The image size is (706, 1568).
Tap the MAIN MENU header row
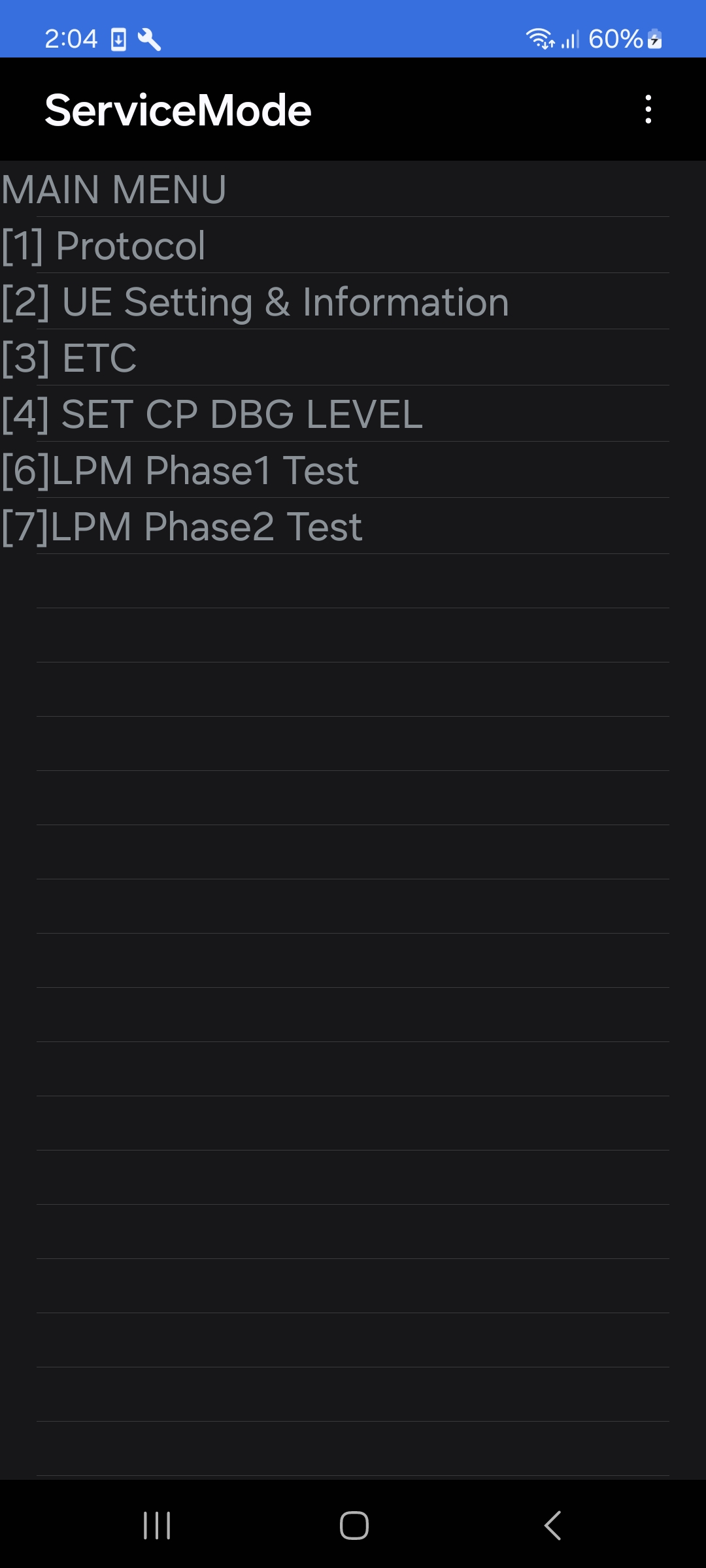353,189
